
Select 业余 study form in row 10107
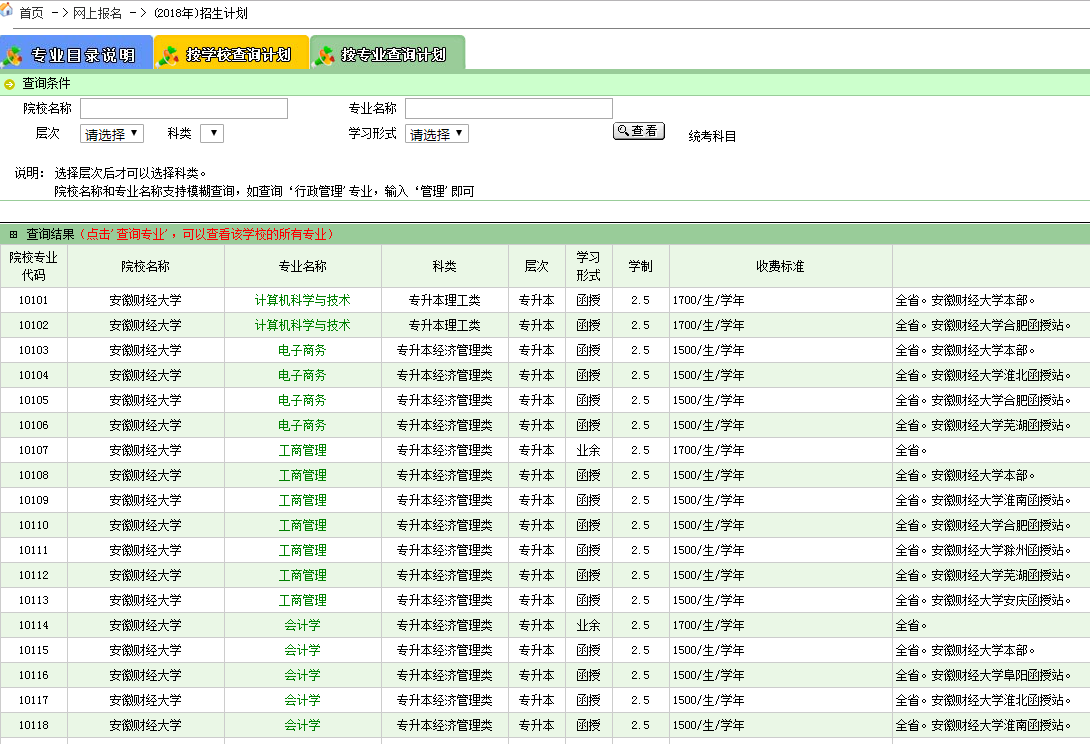[x=588, y=451]
